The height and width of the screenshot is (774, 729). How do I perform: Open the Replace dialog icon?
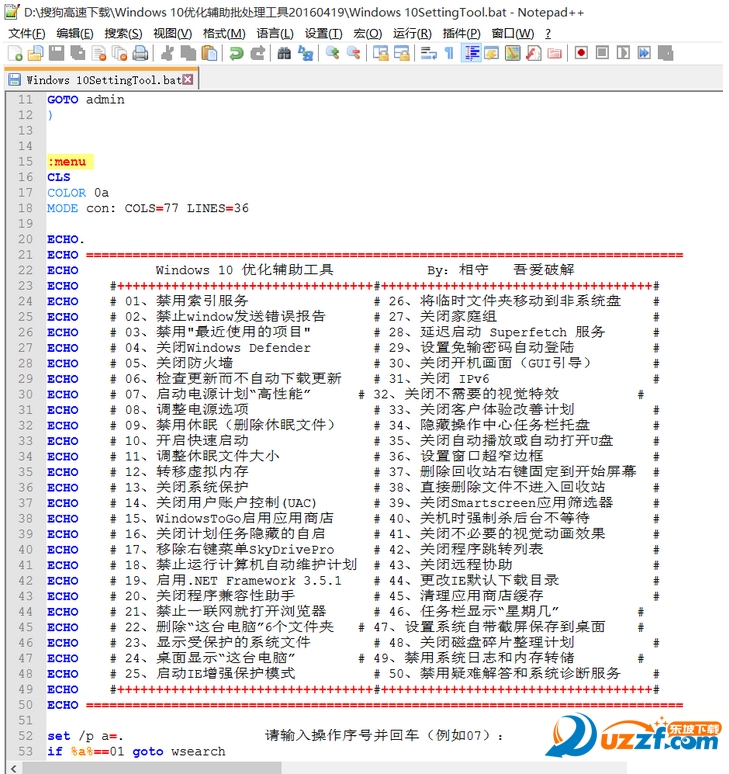click(x=305, y=53)
